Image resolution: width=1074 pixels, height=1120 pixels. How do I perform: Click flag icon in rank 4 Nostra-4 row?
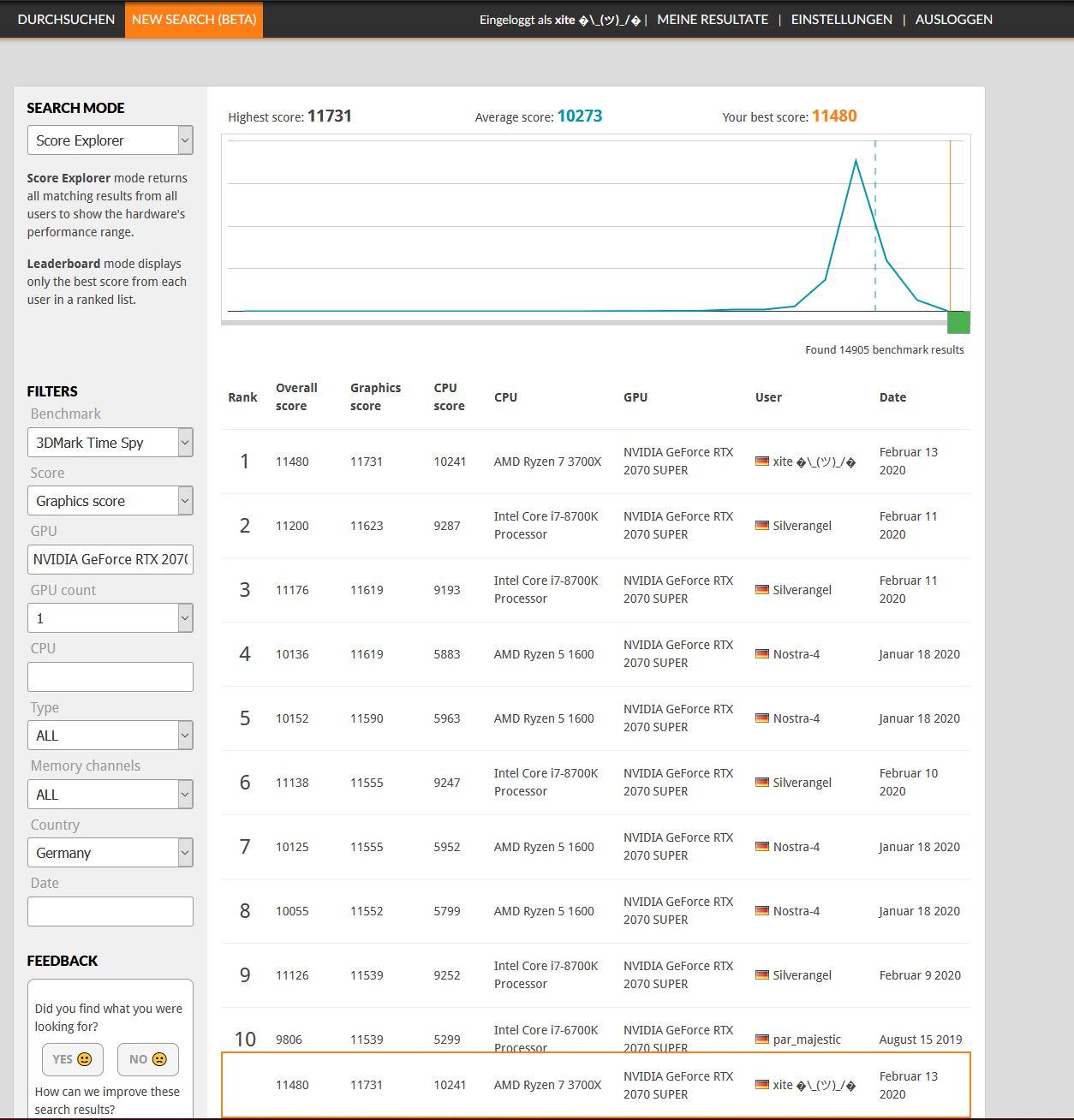(x=761, y=654)
